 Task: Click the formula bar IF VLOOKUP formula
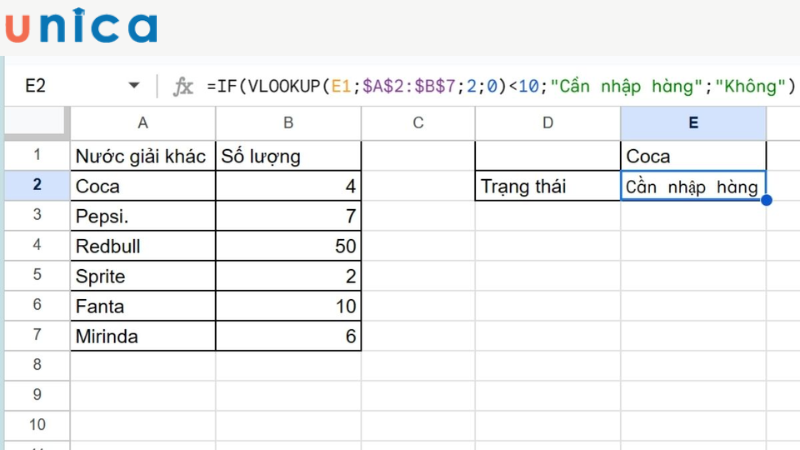(501, 86)
